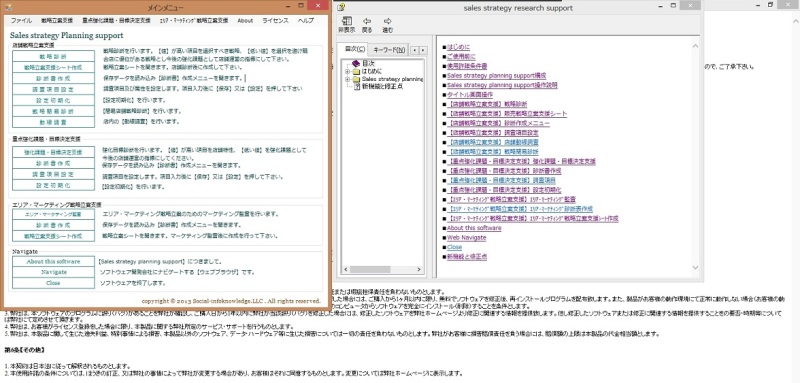Click folder icon beside Sales strategy planning tree item

point(356,79)
